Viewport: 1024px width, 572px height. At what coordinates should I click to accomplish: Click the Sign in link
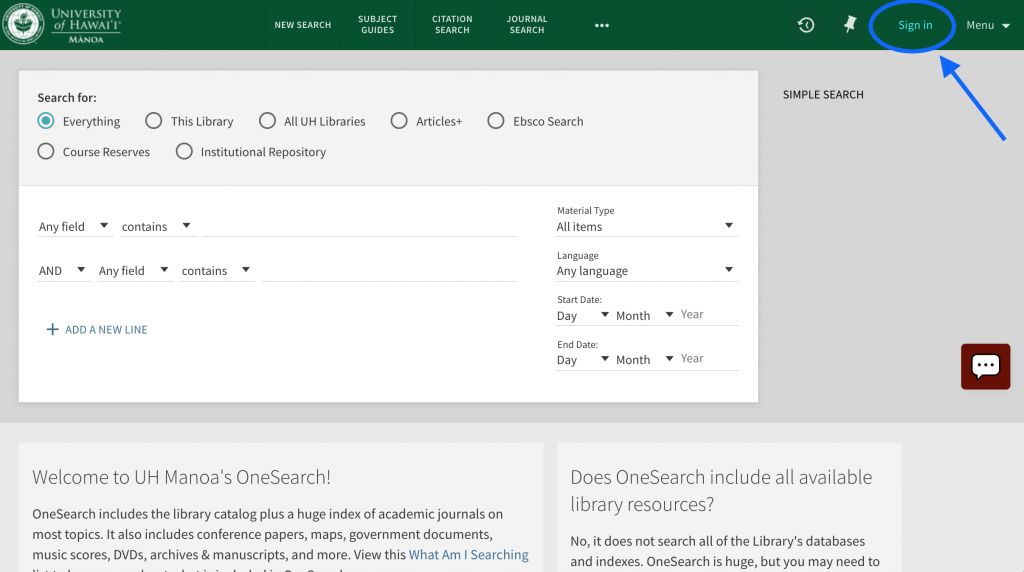coord(914,25)
